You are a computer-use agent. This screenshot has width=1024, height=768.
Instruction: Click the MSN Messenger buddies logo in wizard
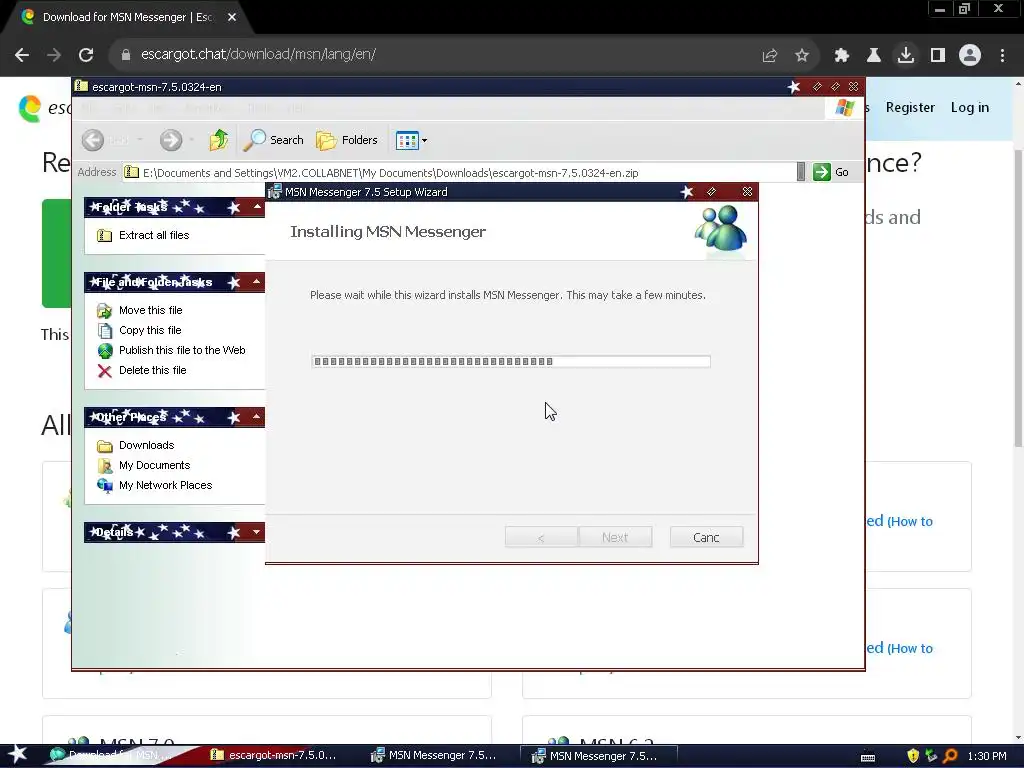[721, 229]
